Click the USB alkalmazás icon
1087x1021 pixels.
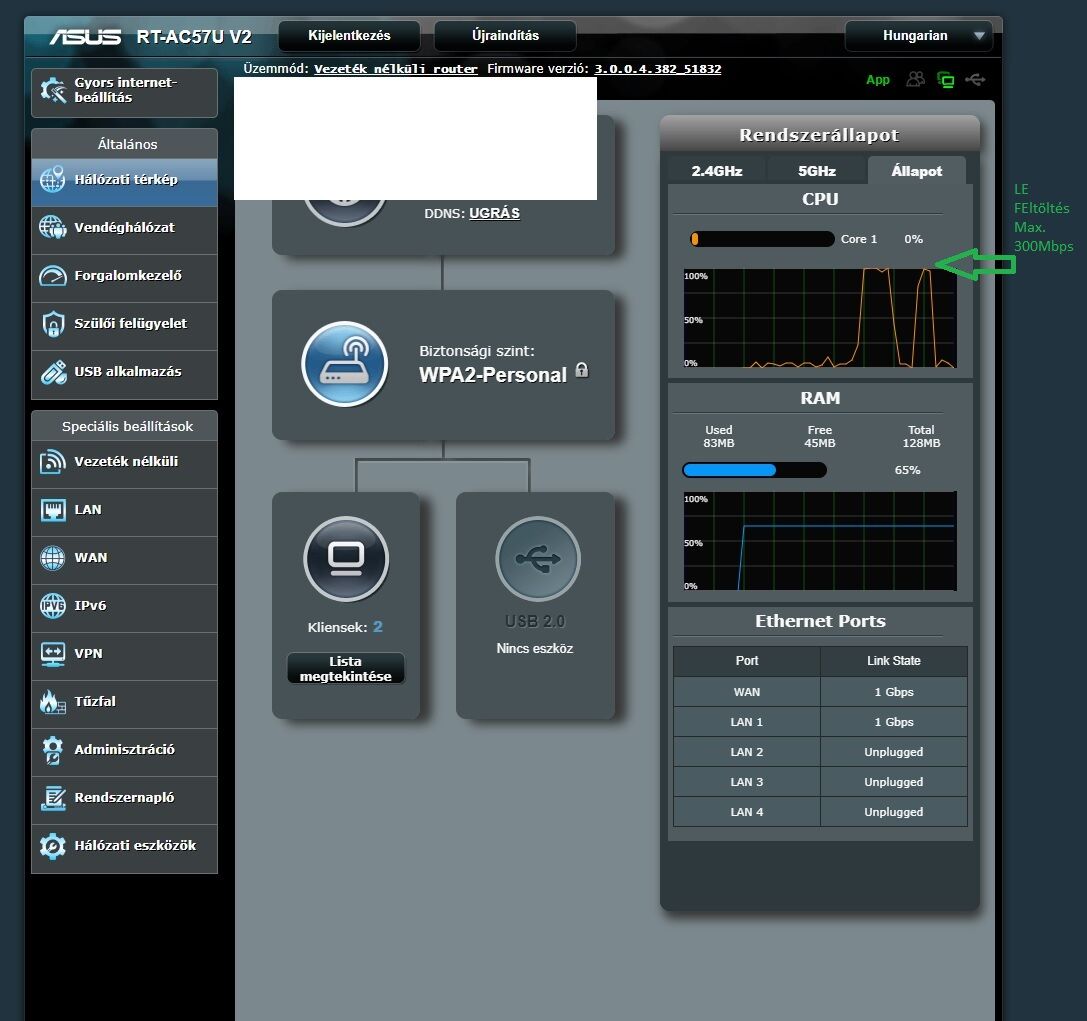pos(53,372)
